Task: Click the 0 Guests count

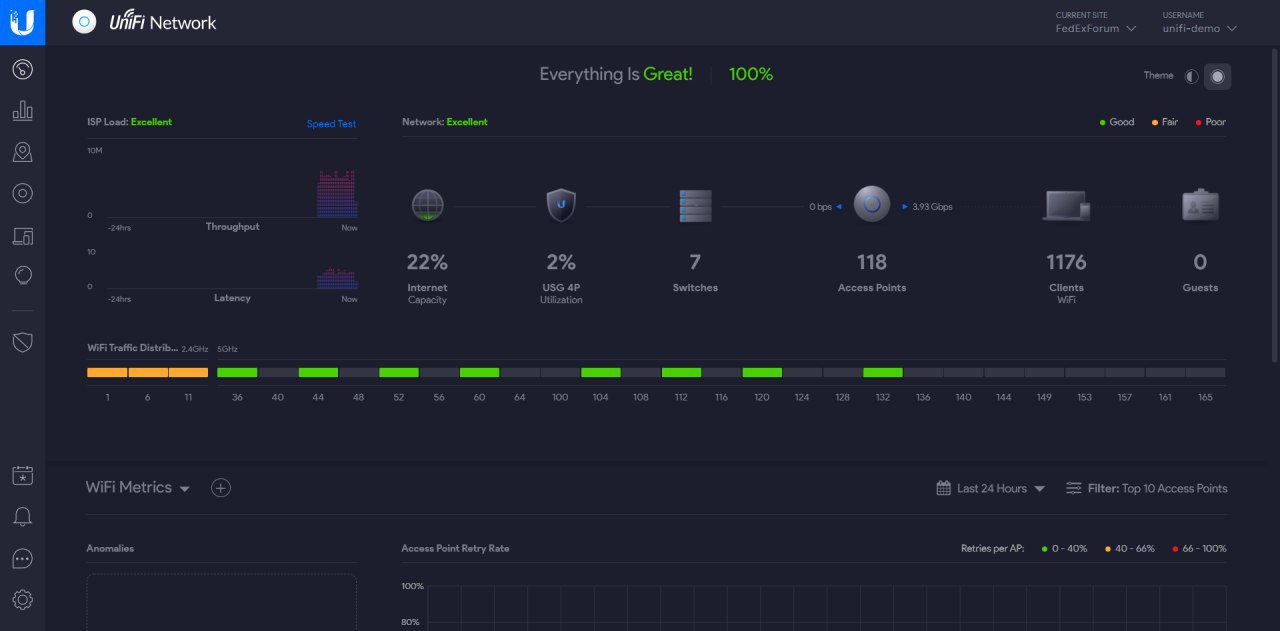Action: click(x=1200, y=262)
